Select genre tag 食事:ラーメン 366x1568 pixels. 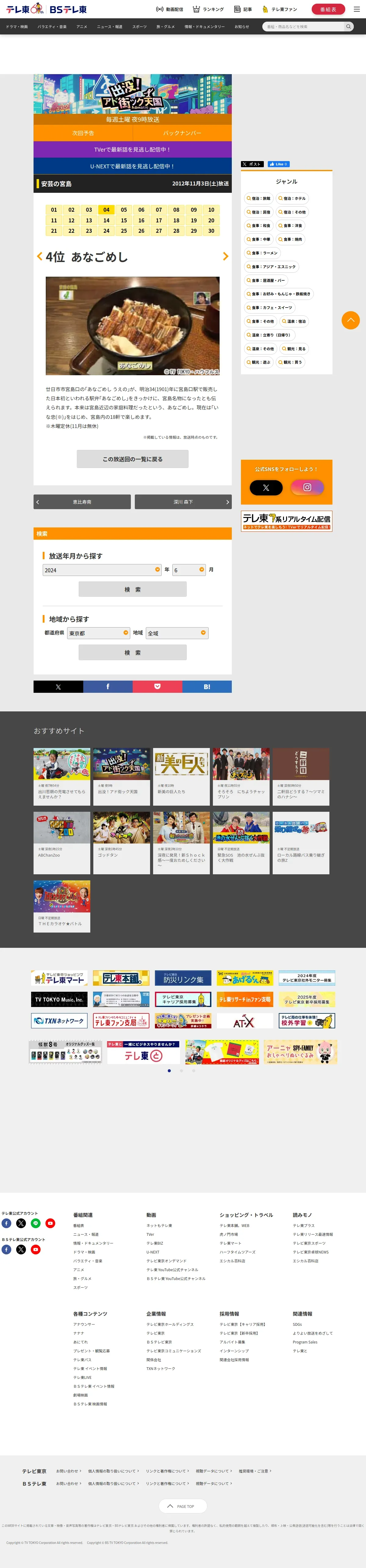click(263, 253)
